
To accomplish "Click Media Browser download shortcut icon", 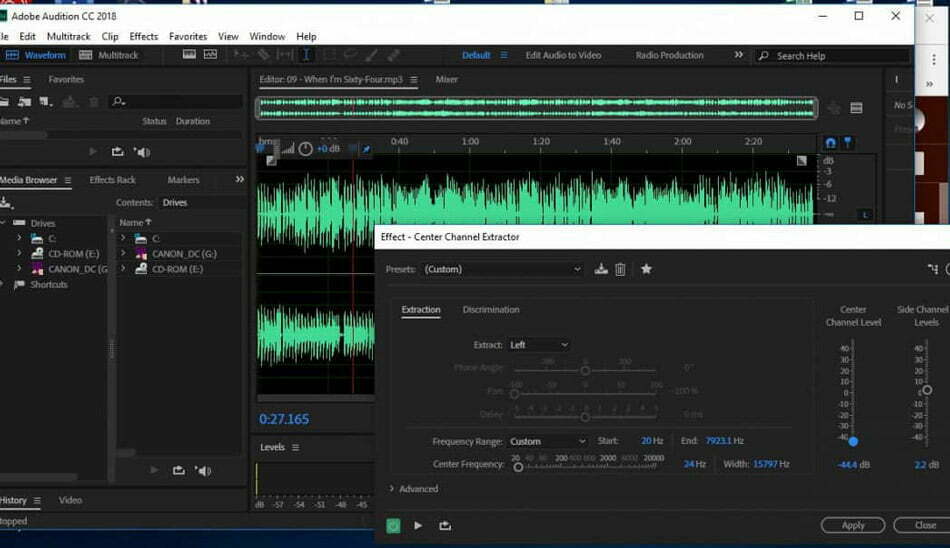I will [x=6, y=202].
